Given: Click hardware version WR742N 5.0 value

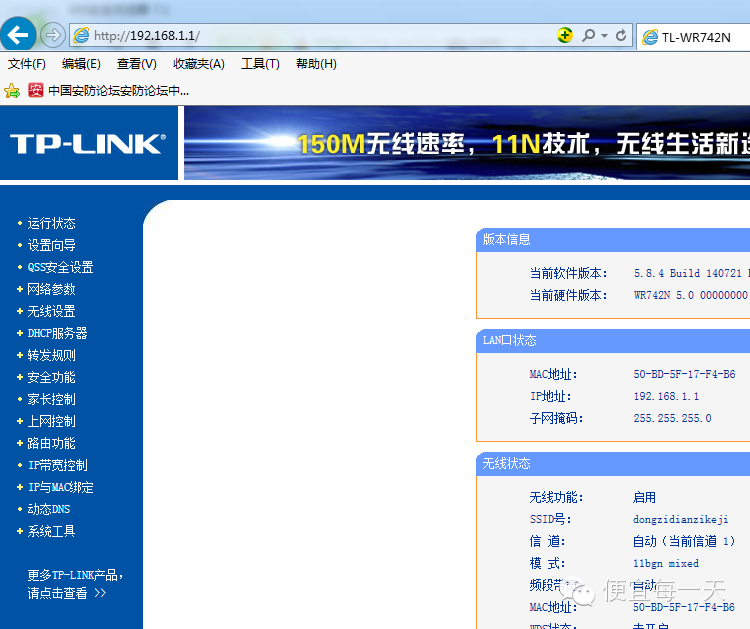Looking at the screenshot, I should point(691,295).
